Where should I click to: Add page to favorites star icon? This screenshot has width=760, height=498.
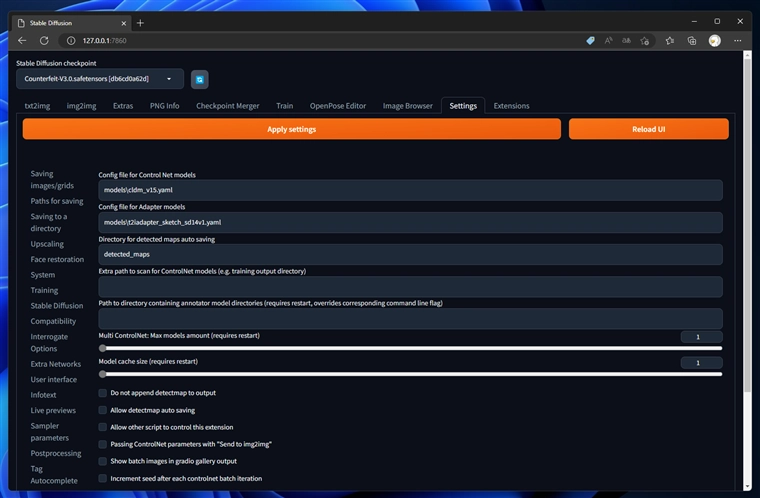(644, 41)
